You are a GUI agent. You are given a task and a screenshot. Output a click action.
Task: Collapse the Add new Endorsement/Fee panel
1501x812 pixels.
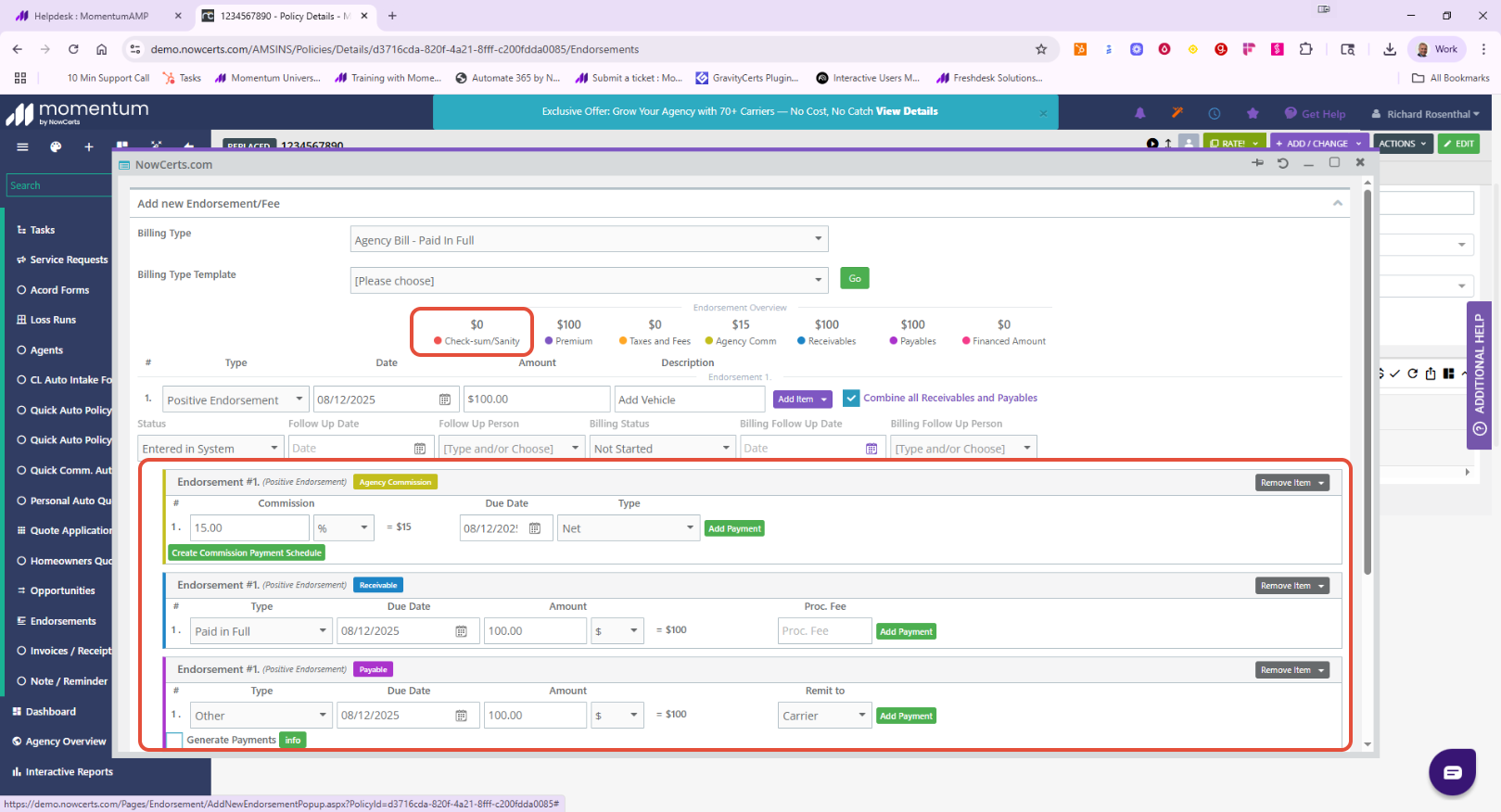point(1337,203)
